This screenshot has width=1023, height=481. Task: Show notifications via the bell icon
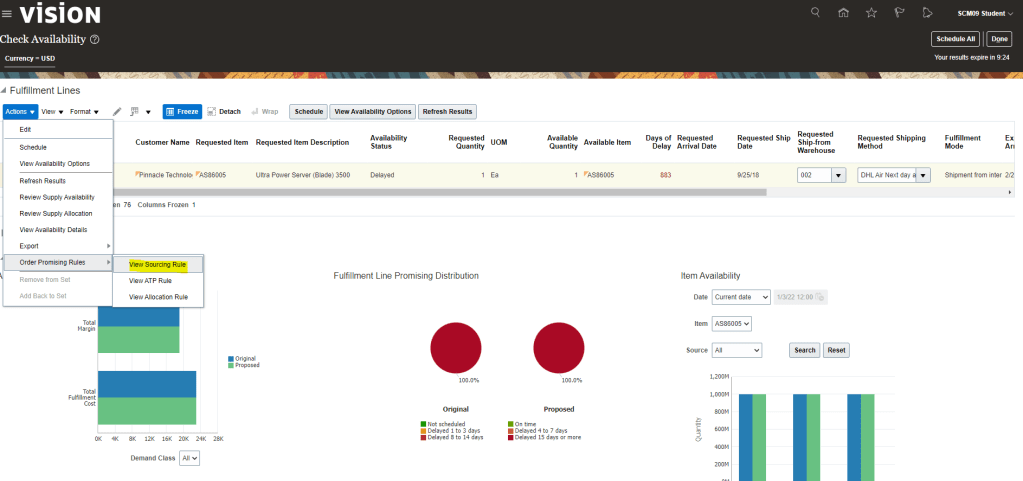point(927,13)
